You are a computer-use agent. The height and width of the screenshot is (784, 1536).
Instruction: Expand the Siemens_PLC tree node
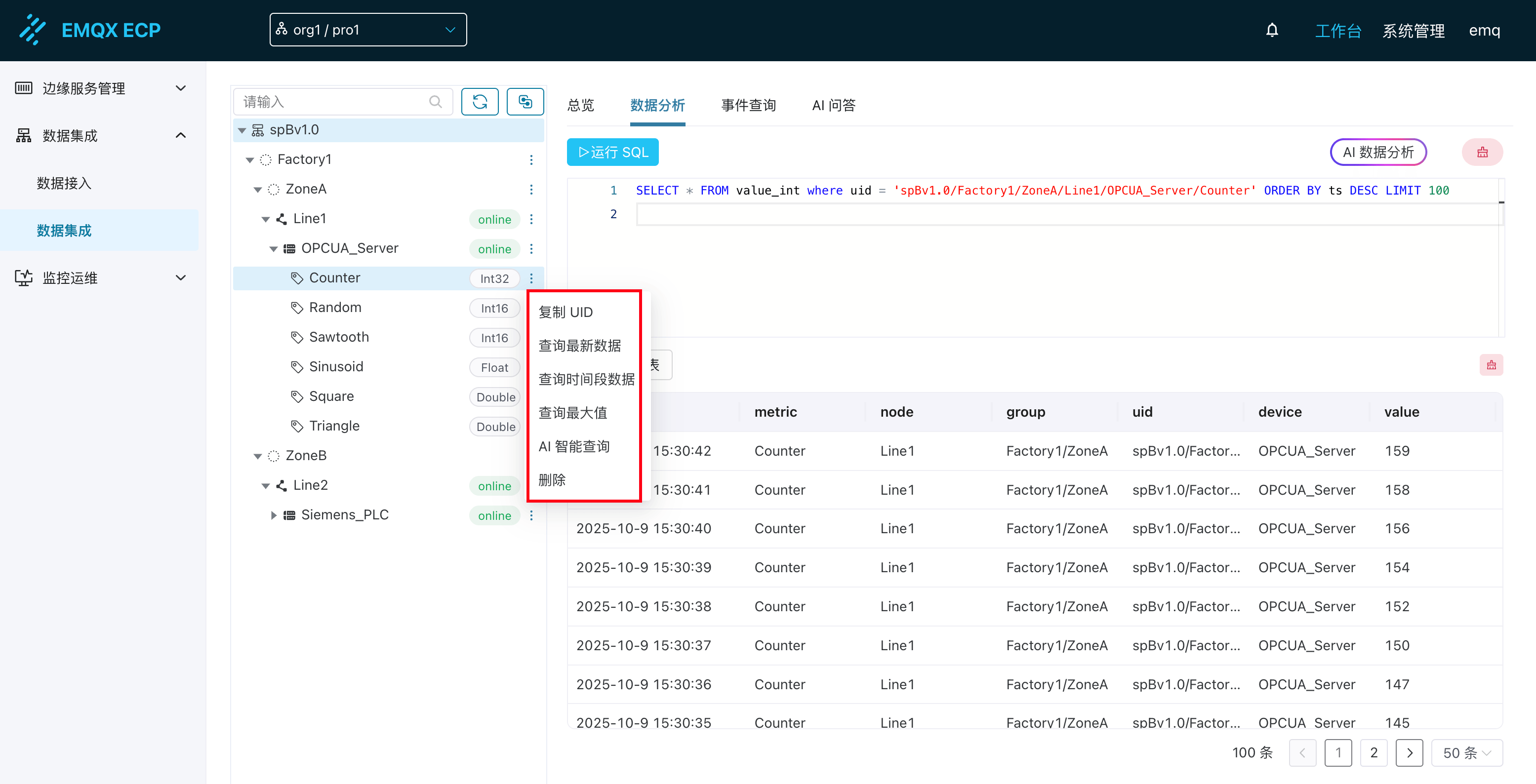click(273, 515)
